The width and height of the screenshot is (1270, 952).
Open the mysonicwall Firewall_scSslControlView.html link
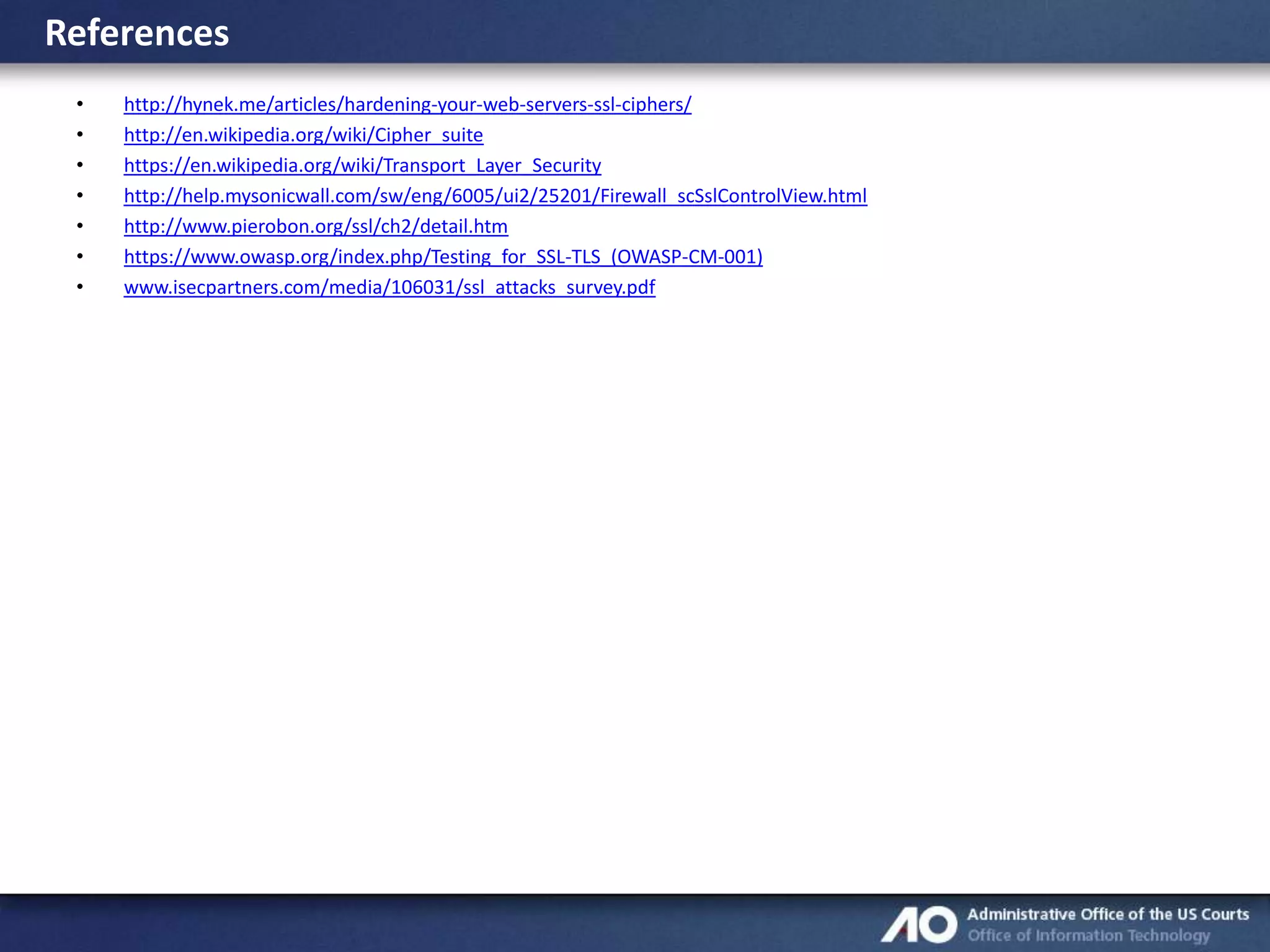pos(495,195)
